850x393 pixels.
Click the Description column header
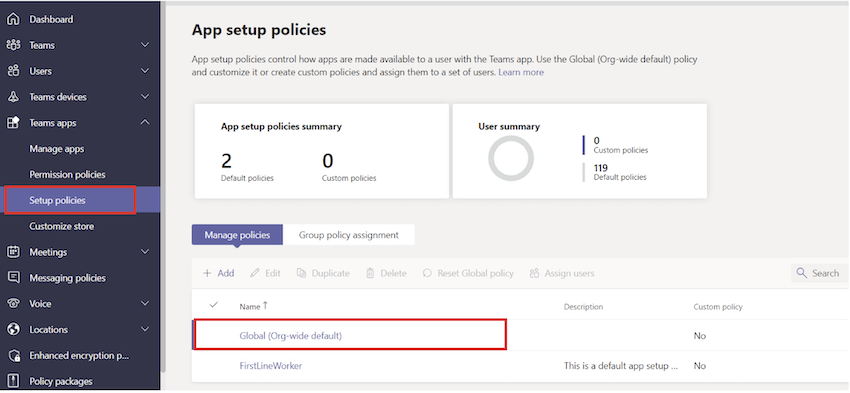tap(583, 307)
